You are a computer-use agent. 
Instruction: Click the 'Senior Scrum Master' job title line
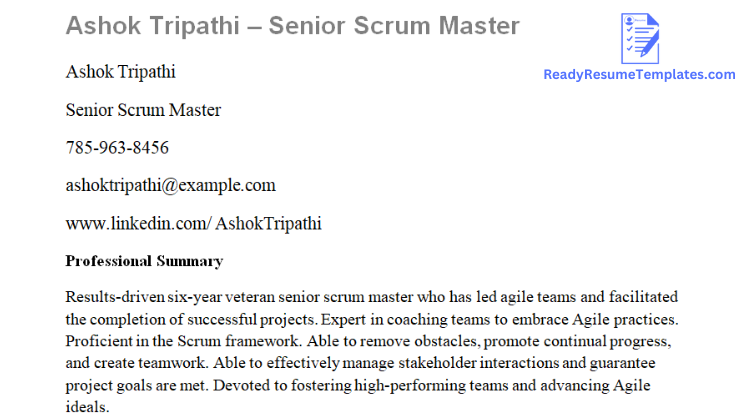pos(143,110)
